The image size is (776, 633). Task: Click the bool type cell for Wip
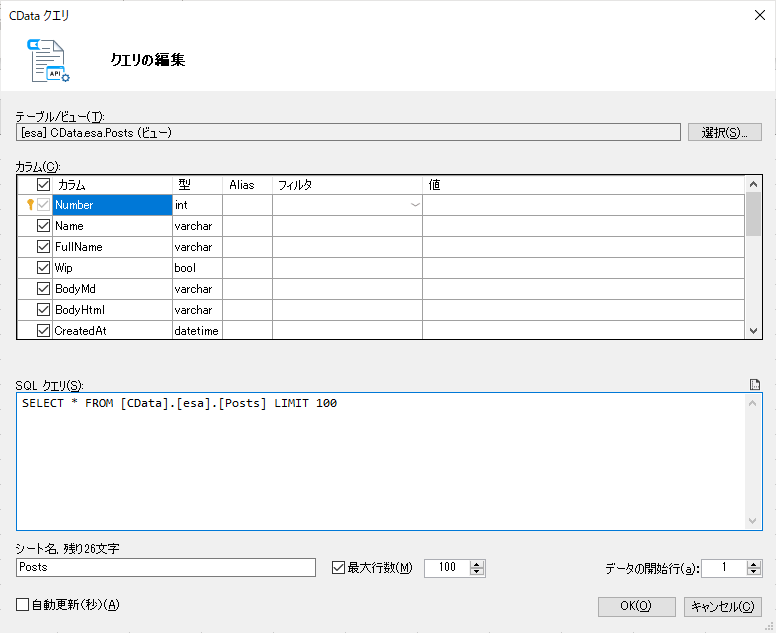click(x=197, y=268)
